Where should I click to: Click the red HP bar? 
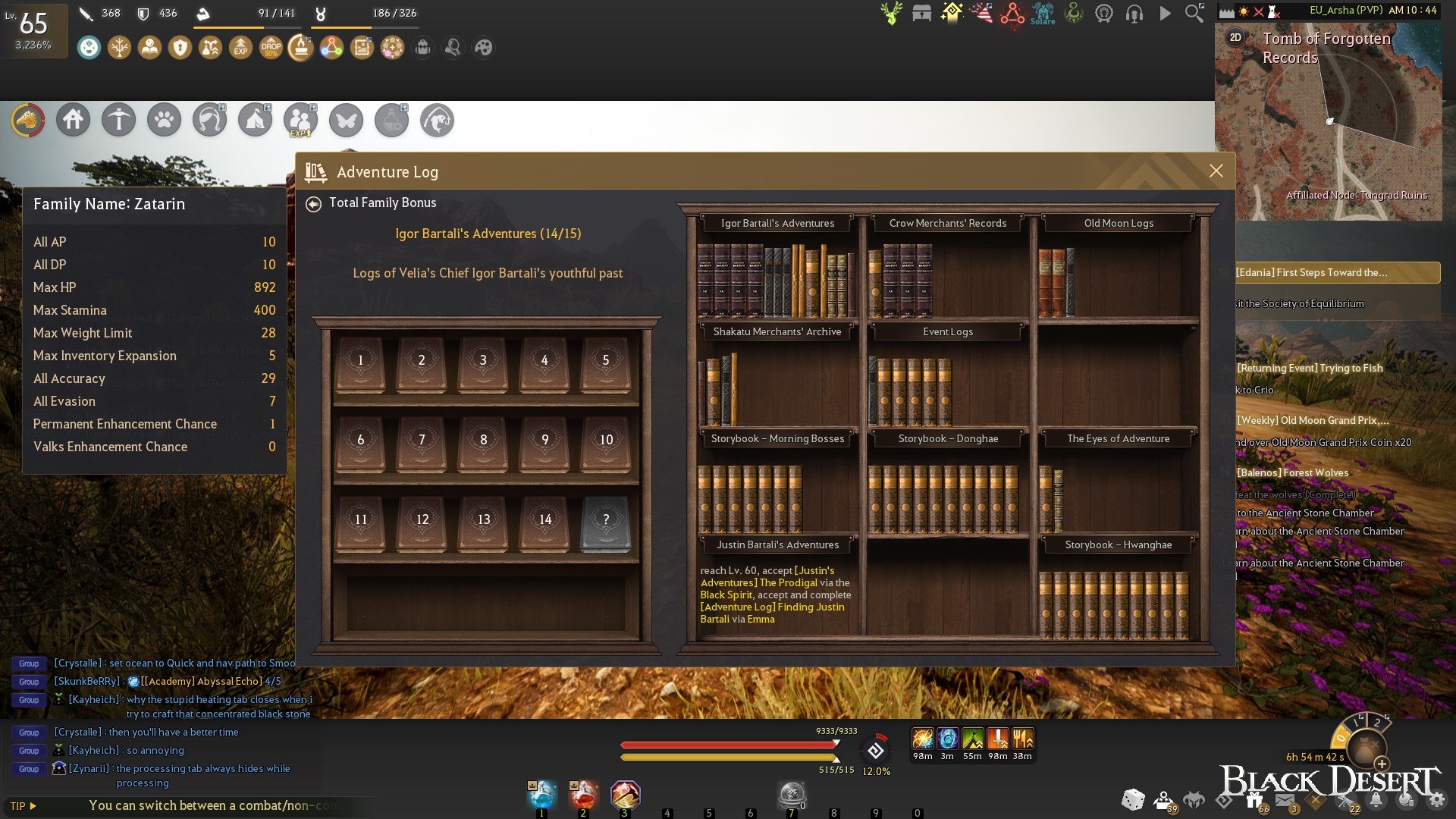pos(728,745)
